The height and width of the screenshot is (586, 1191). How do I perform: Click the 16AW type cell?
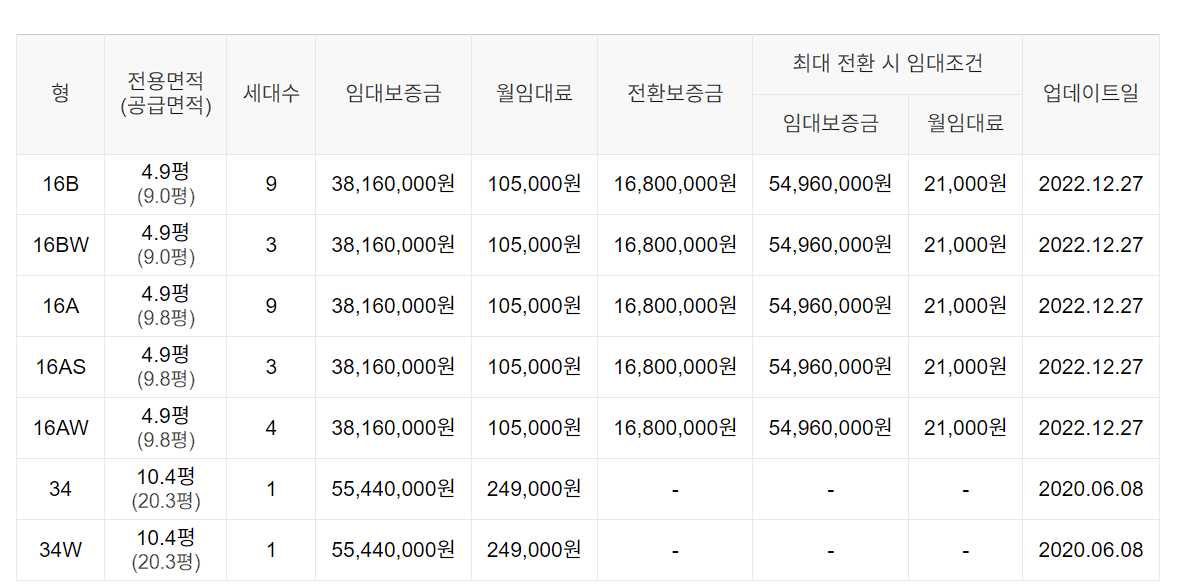[x=61, y=428]
